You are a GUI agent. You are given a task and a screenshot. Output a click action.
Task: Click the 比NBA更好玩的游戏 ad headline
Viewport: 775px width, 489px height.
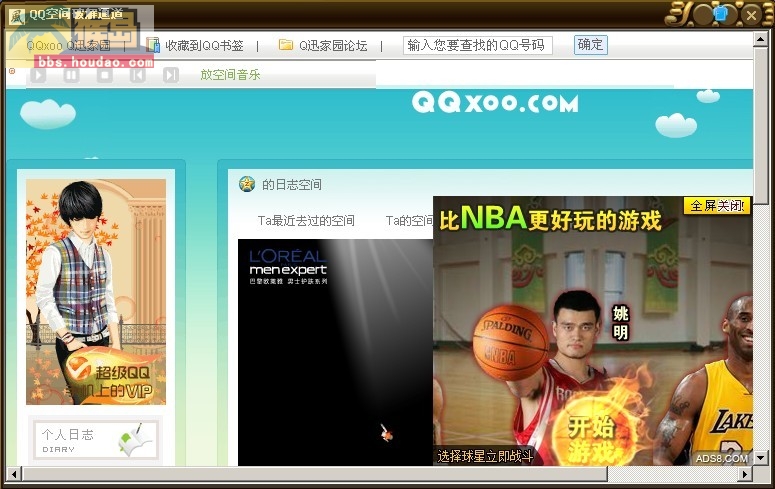(550, 219)
